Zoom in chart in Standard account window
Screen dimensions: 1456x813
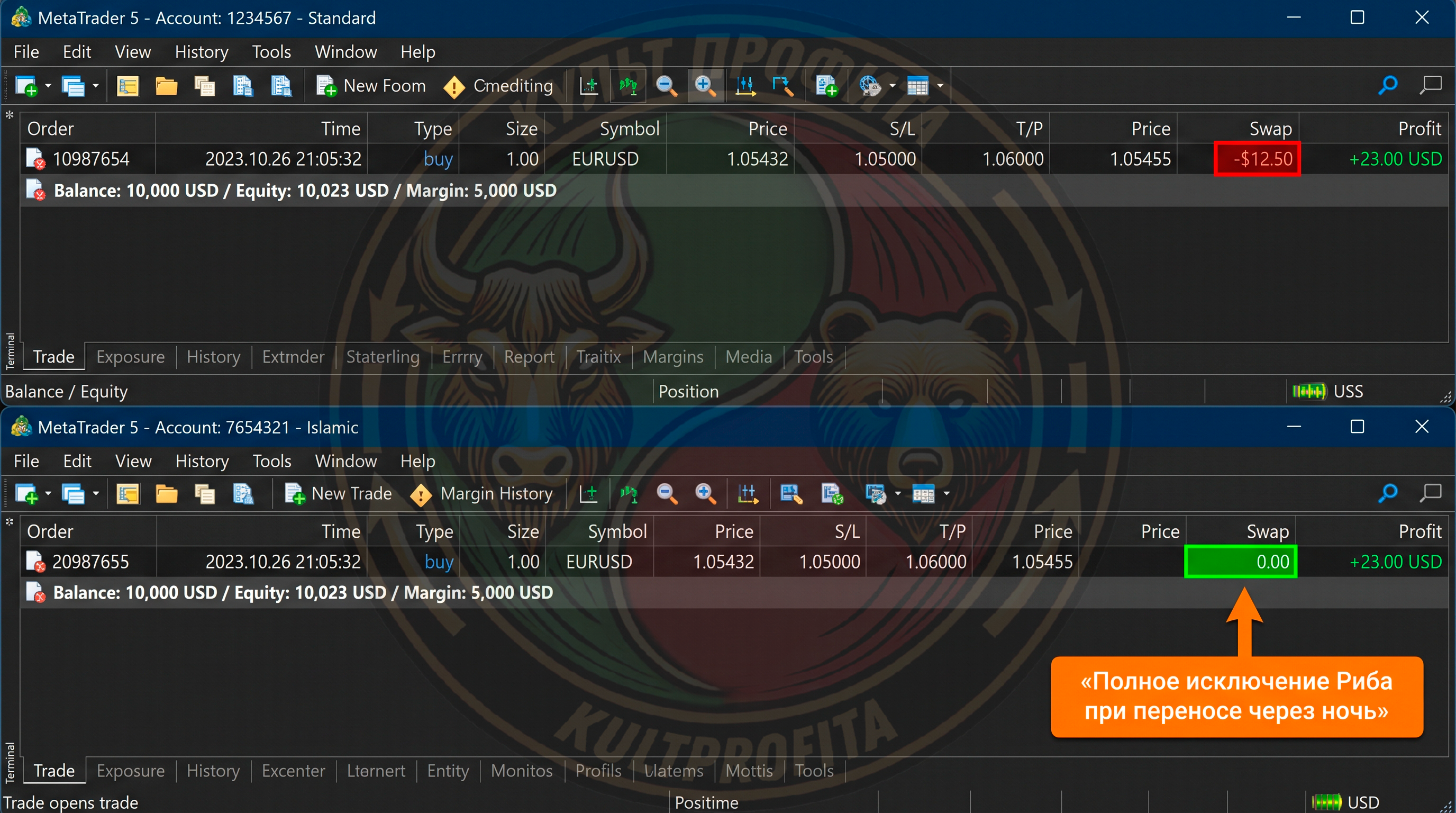pyautogui.click(x=705, y=86)
